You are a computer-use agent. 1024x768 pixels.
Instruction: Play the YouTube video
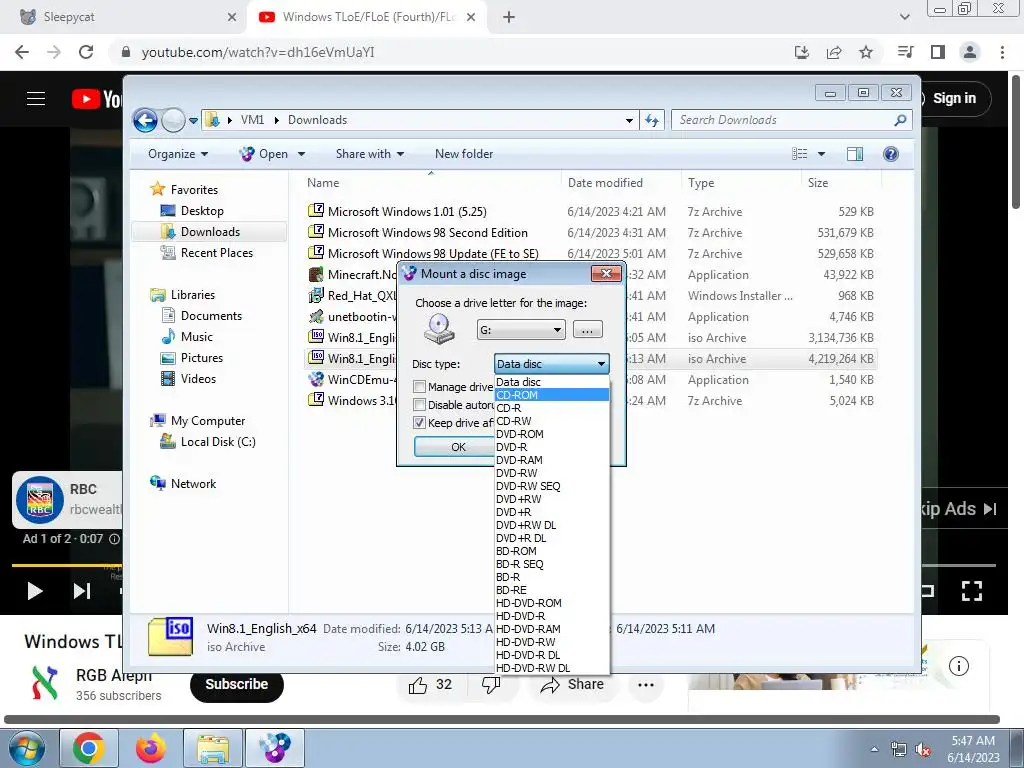(x=35, y=591)
